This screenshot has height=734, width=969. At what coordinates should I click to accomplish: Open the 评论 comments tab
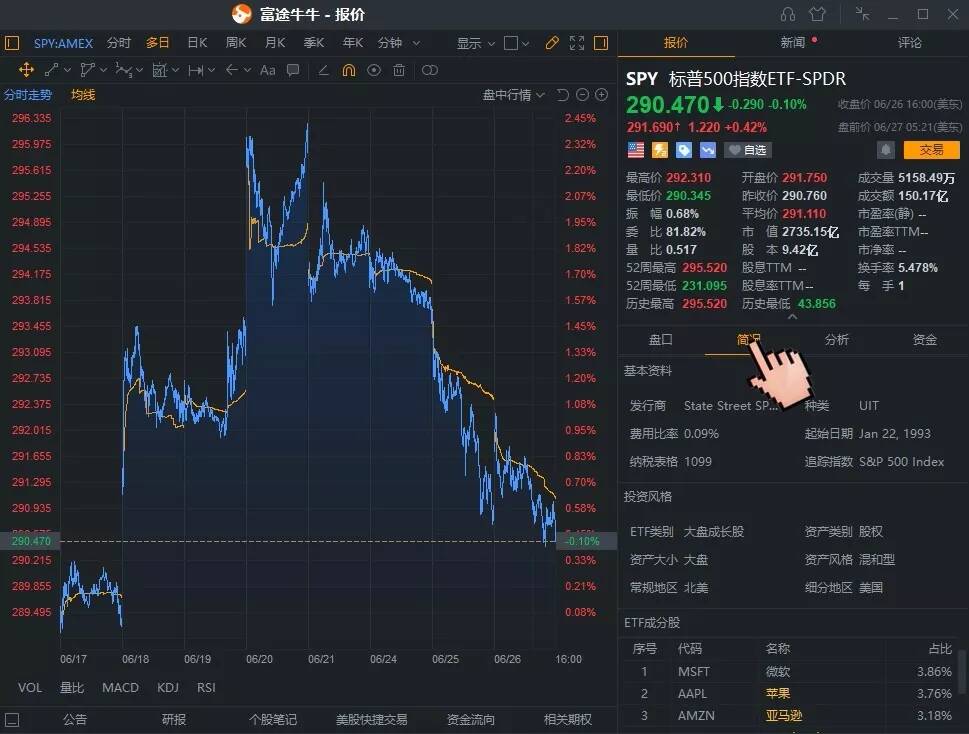point(909,43)
